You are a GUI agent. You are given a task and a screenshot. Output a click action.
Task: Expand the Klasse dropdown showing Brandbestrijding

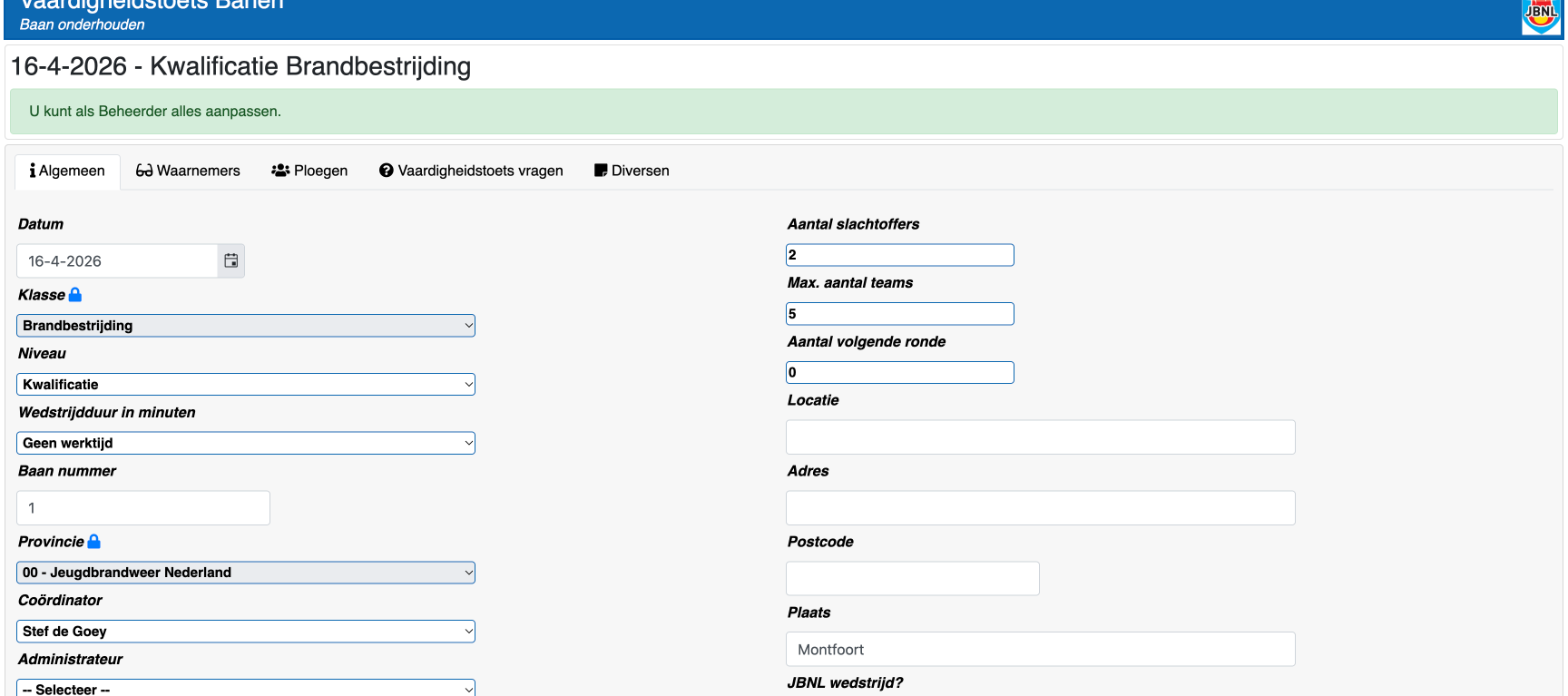click(x=246, y=325)
